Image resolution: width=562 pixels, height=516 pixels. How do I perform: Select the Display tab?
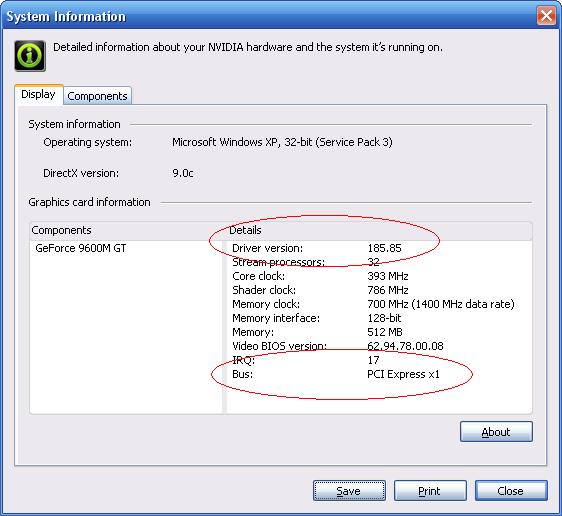(x=39, y=95)
